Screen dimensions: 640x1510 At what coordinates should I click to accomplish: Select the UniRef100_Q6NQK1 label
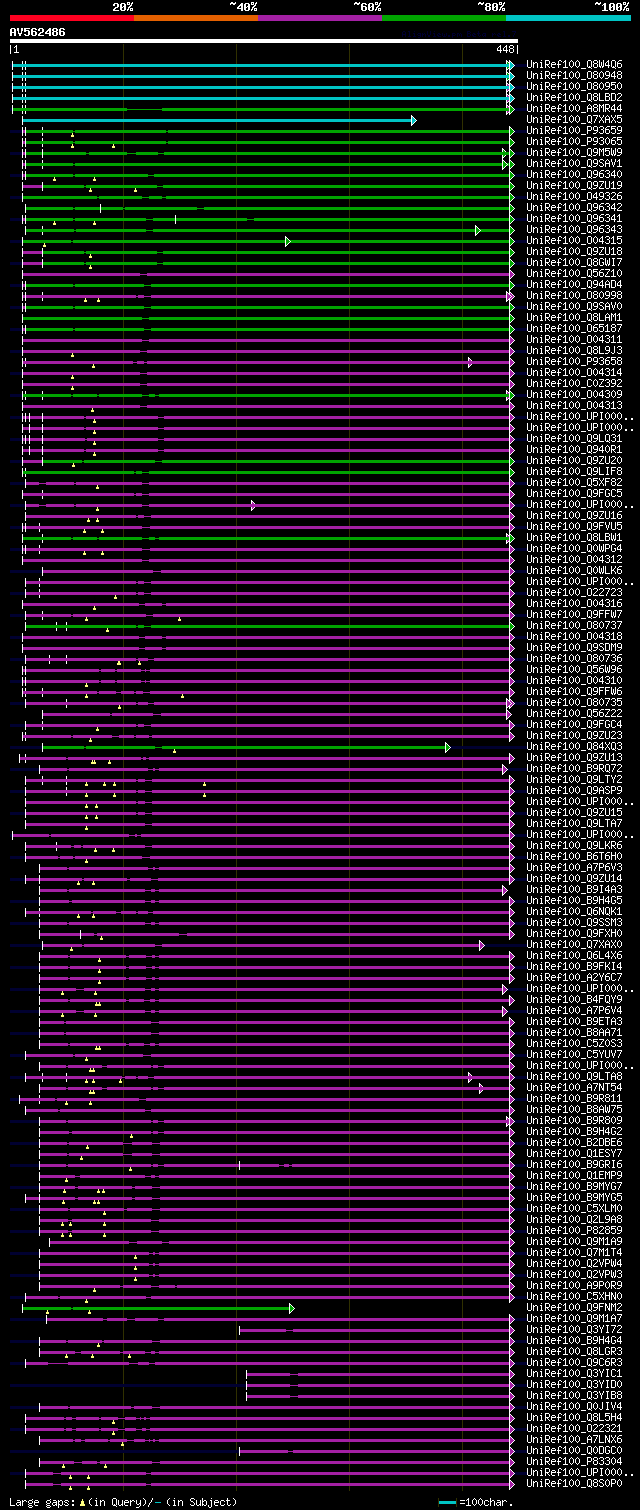click(x=574, y=911)
